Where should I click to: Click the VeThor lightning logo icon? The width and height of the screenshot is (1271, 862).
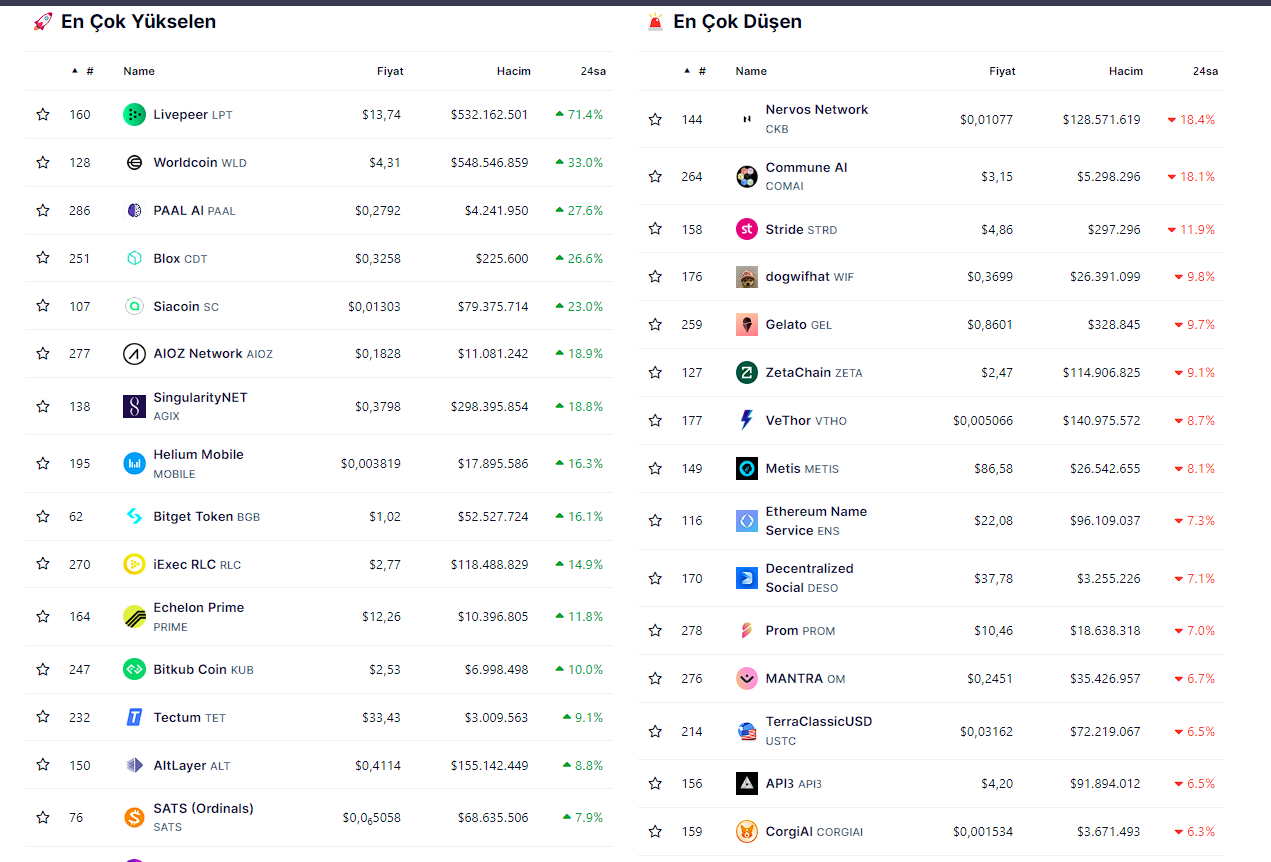(x=746, y=421)
